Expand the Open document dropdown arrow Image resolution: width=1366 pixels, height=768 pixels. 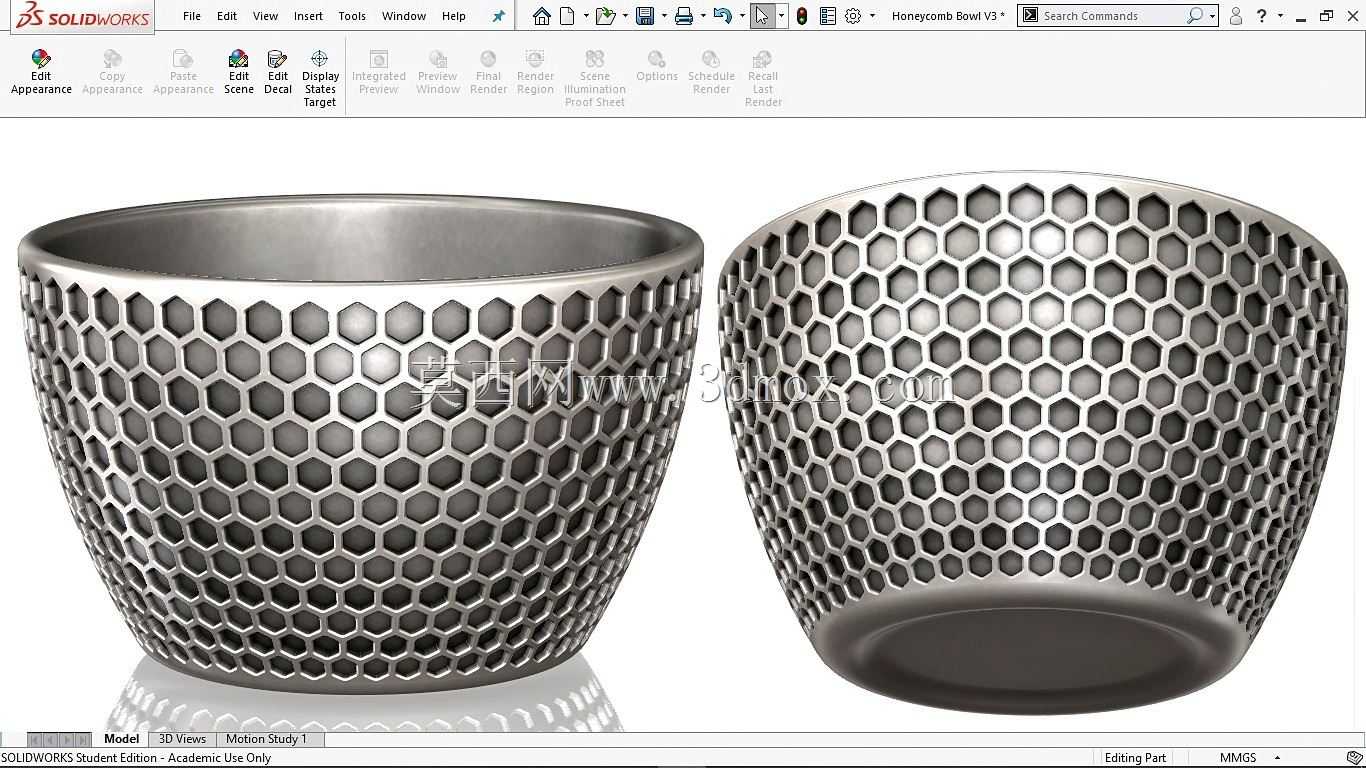tap(625, 16)
